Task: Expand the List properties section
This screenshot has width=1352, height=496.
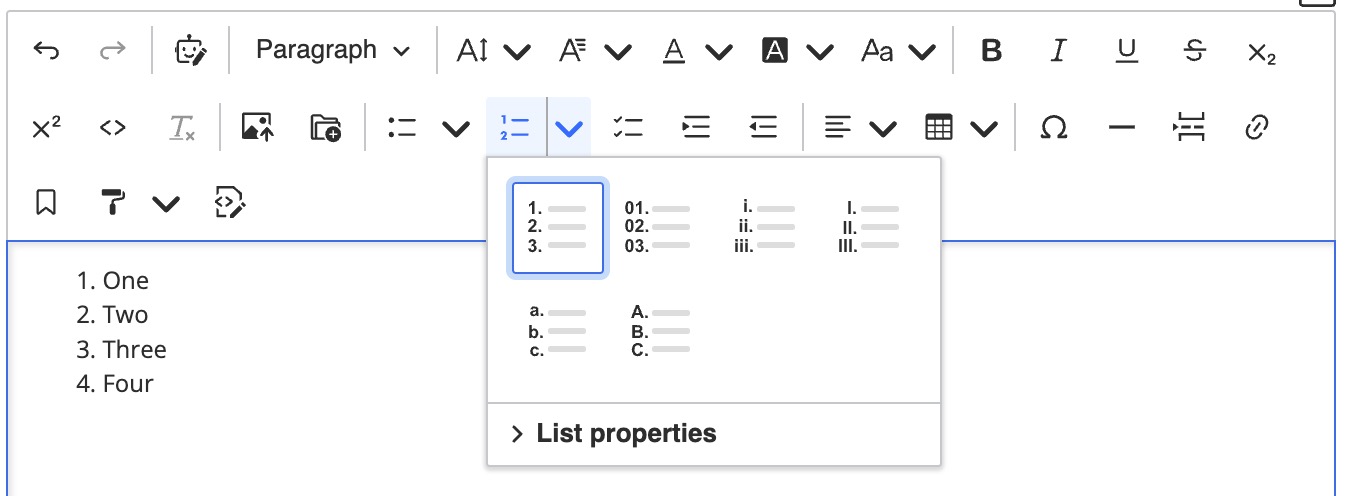Action: click(x=614, y=434)
